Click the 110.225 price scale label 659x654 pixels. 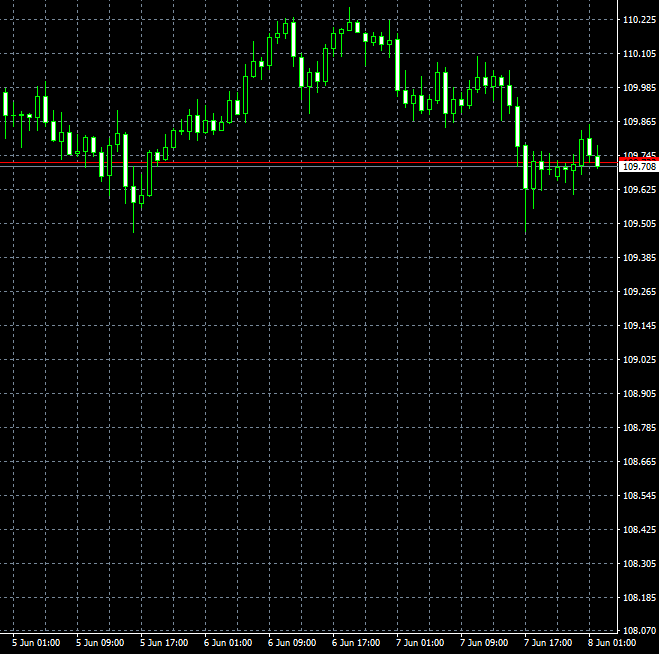(x=639, y=20)
